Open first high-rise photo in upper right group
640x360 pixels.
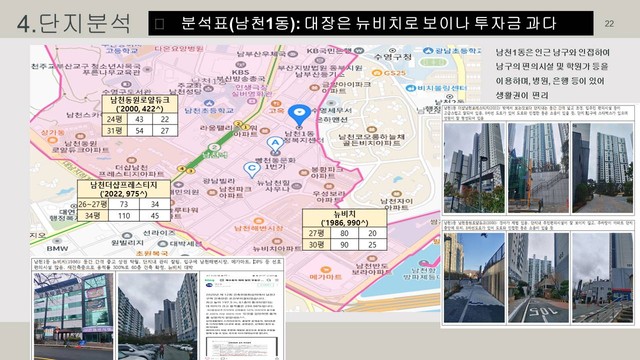(474, 168)
